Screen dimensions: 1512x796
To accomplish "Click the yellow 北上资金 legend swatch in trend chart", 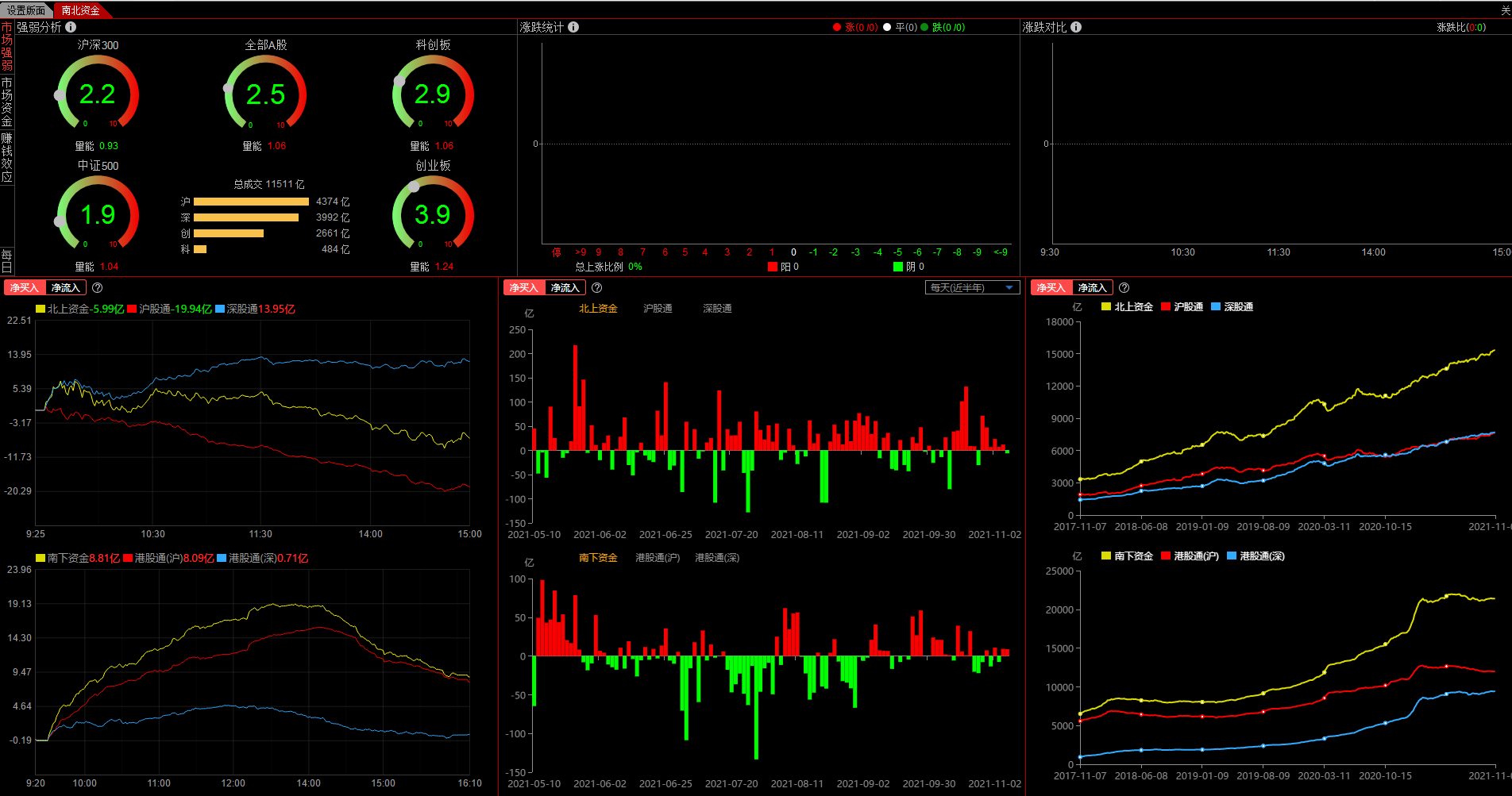I will [x=1106, y=307].
